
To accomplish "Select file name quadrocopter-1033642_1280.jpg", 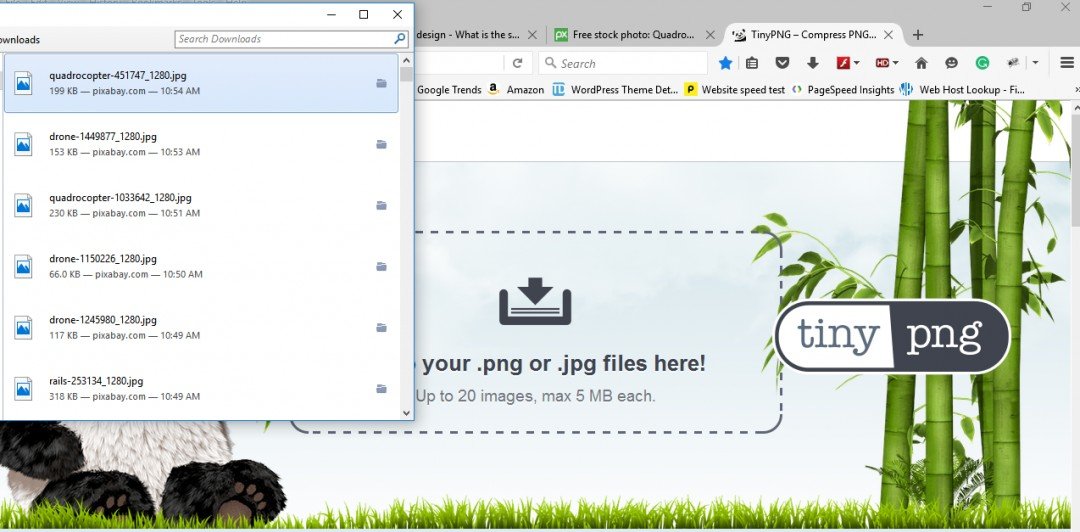I will pos(121,198).
